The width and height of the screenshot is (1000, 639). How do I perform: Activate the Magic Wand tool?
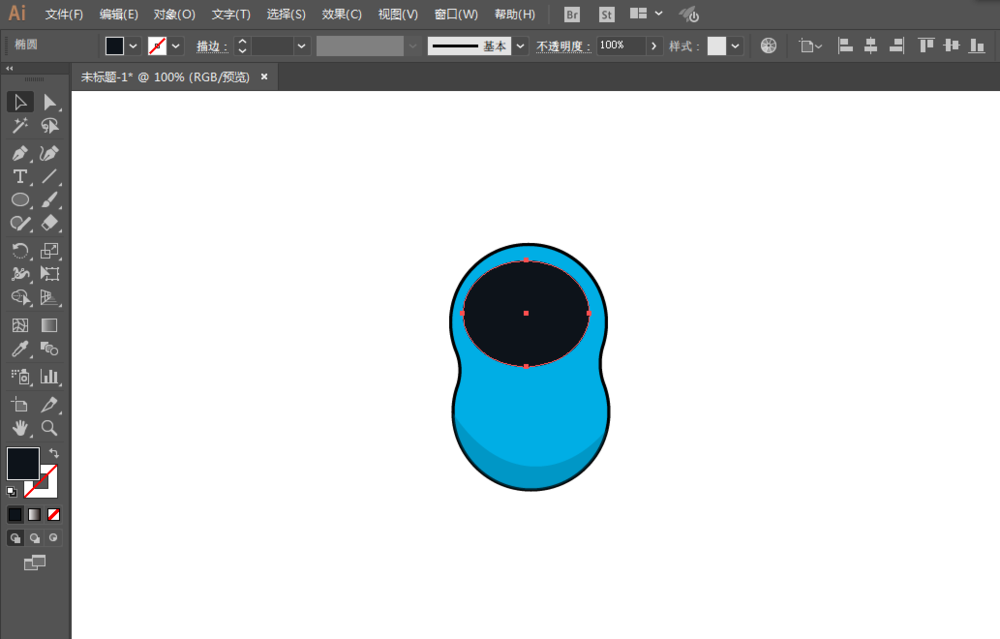[20, 126]
